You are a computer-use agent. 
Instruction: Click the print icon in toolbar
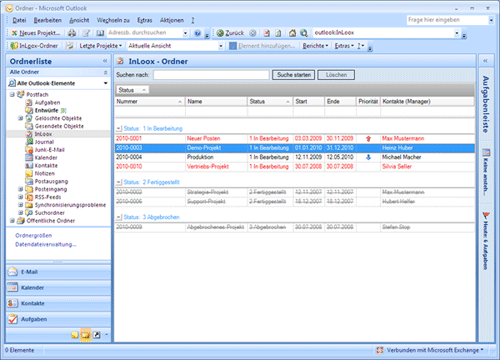(x=72, y=33)
